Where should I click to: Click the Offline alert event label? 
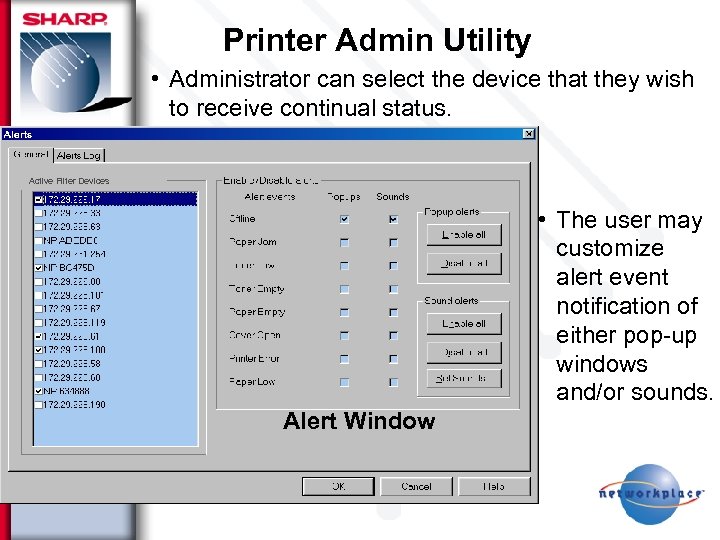[242, 219]
